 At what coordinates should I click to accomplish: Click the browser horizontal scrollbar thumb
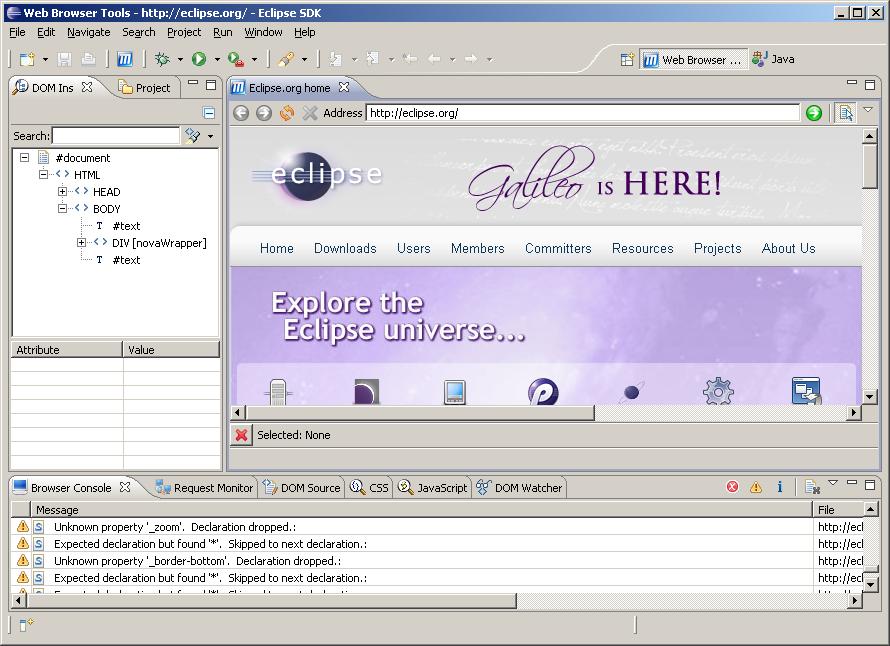pyautogui.click(x=419, y=413)
